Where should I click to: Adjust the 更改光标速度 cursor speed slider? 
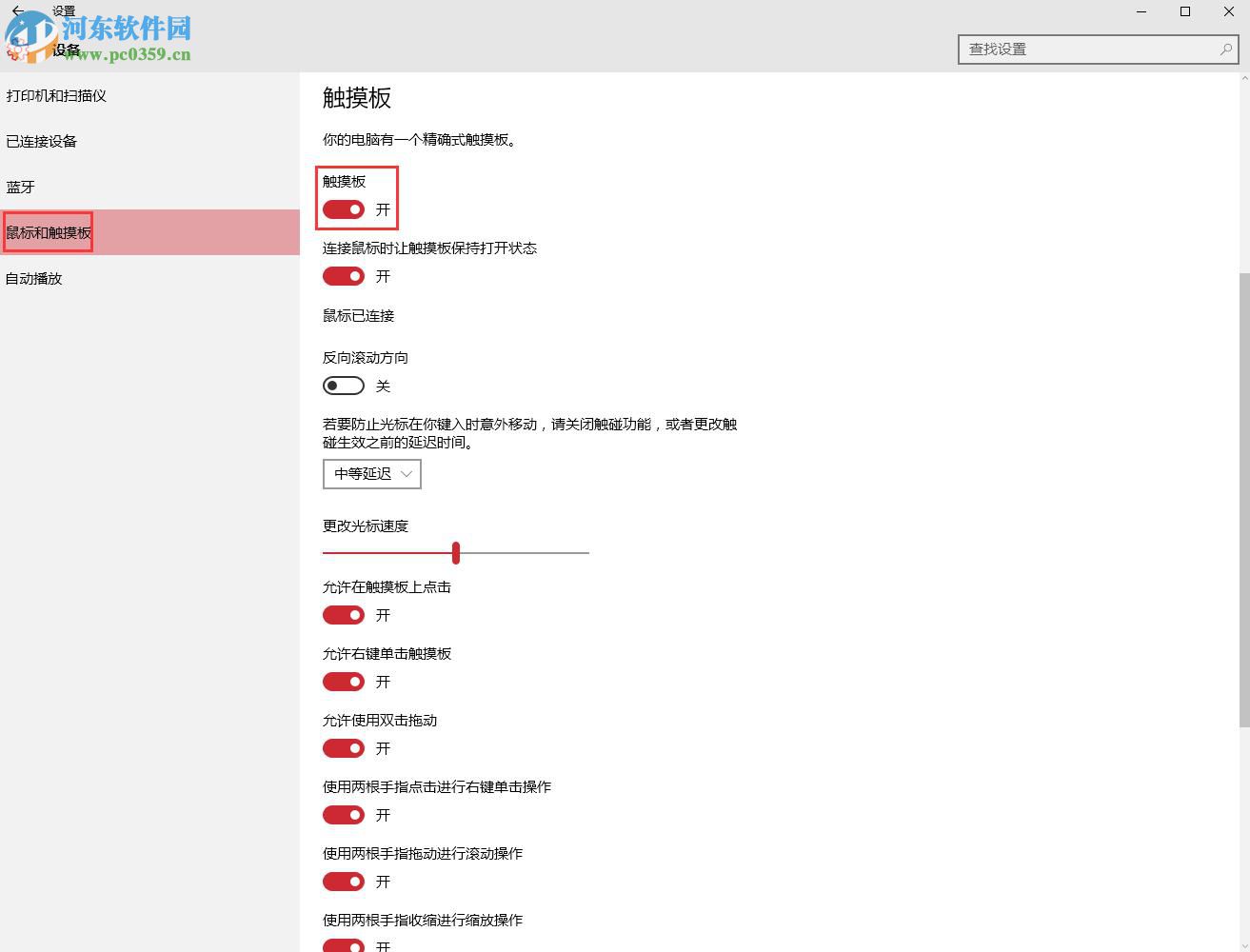point(456,552)
